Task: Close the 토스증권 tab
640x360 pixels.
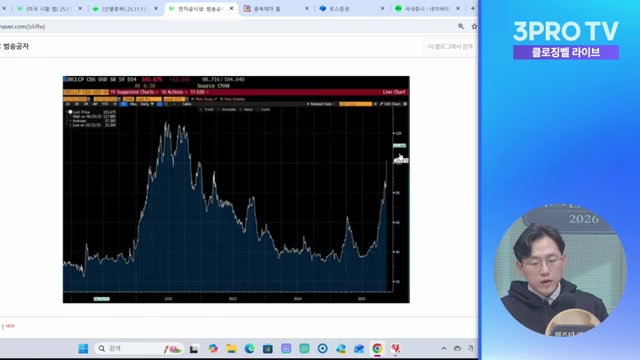Action: pyautogui.click(x=382, y=9)
